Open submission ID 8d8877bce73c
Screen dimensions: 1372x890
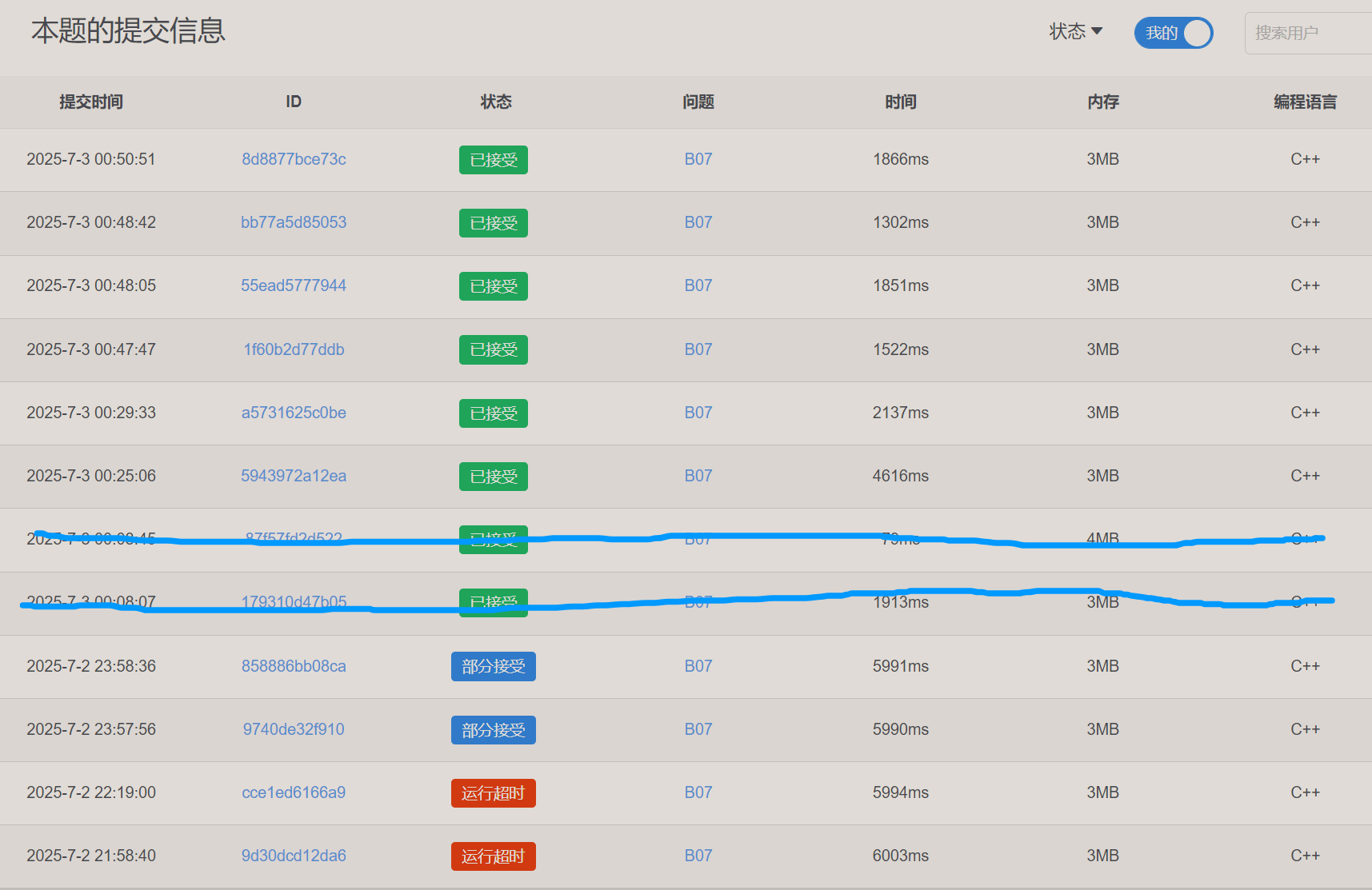pos(294,159)
